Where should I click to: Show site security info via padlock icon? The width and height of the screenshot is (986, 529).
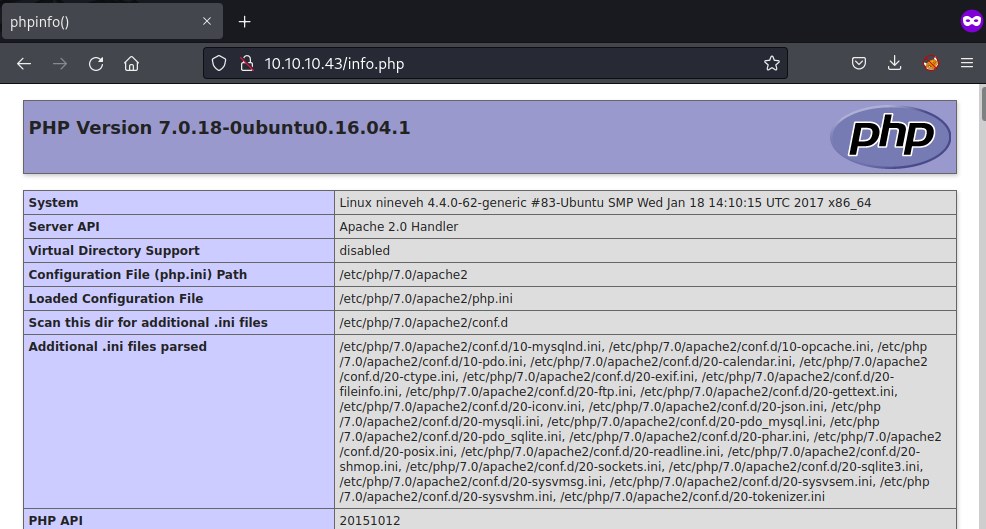point(245,63)
